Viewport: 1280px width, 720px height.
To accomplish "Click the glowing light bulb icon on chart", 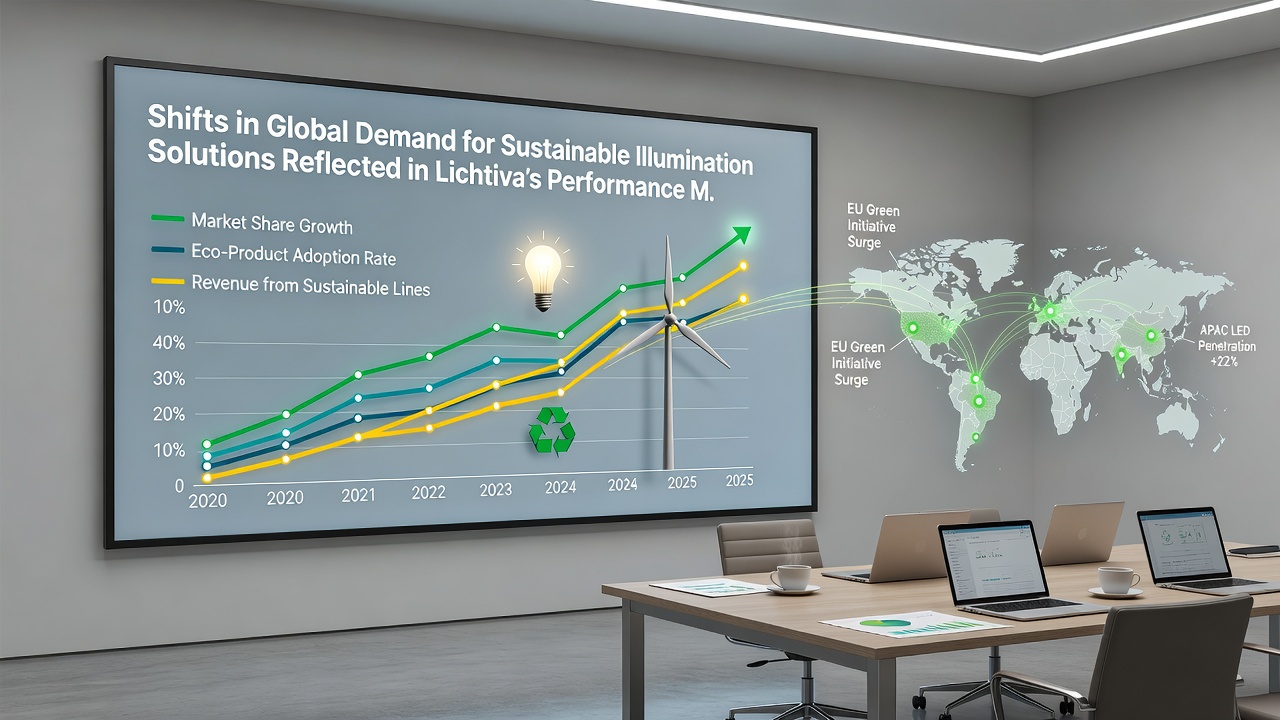I will pos(543,273).
